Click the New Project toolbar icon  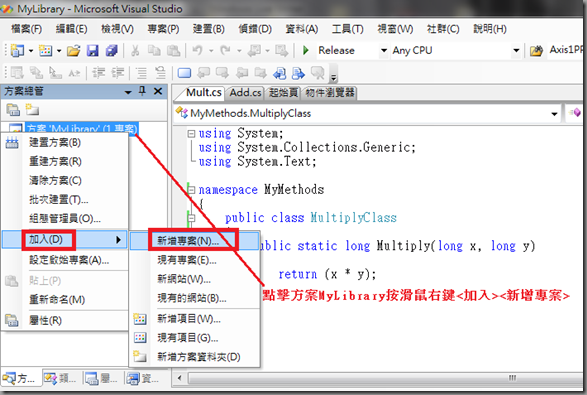tap(17, 51)
